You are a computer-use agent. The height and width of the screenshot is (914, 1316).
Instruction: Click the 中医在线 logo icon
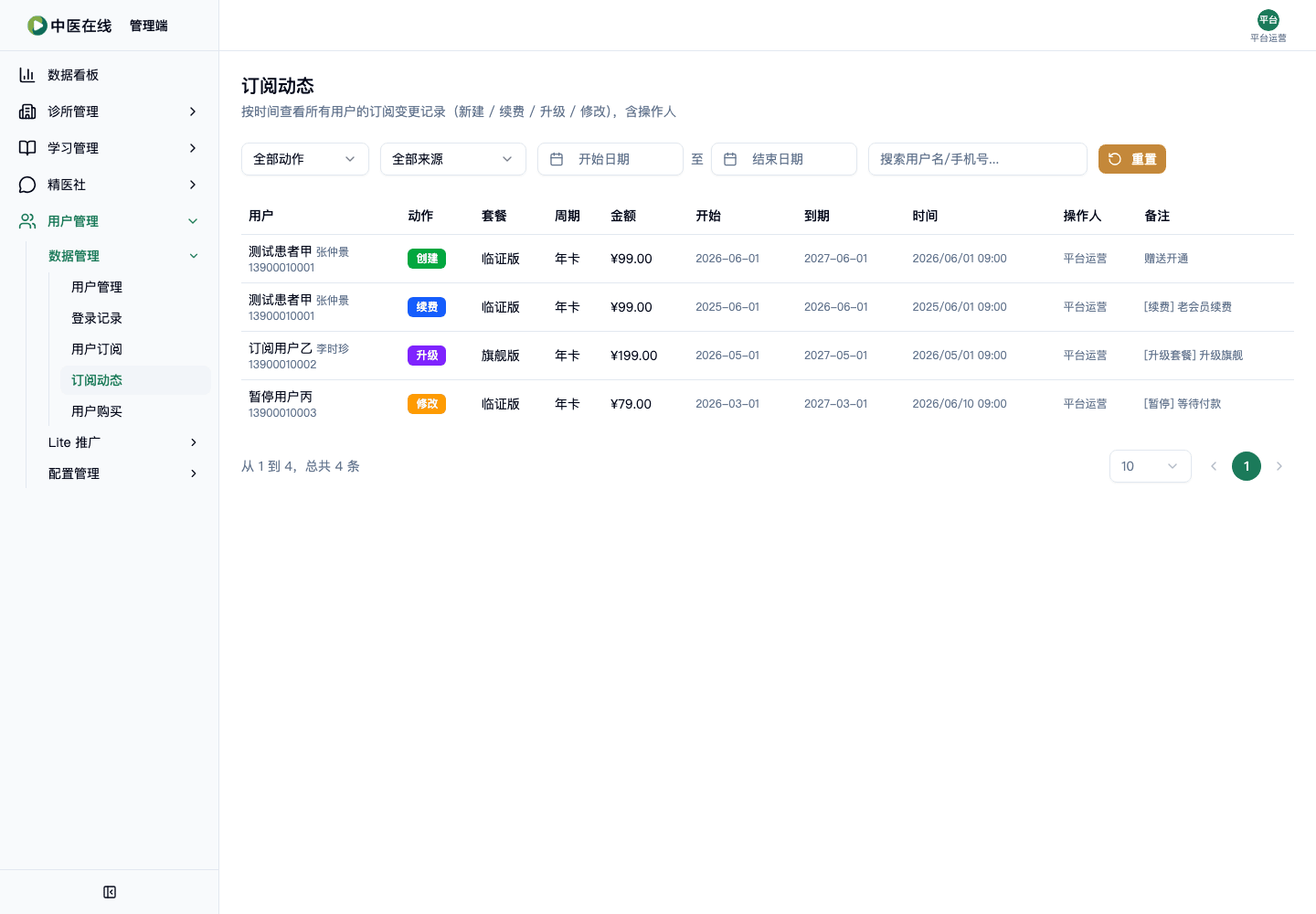pos(37,26)
